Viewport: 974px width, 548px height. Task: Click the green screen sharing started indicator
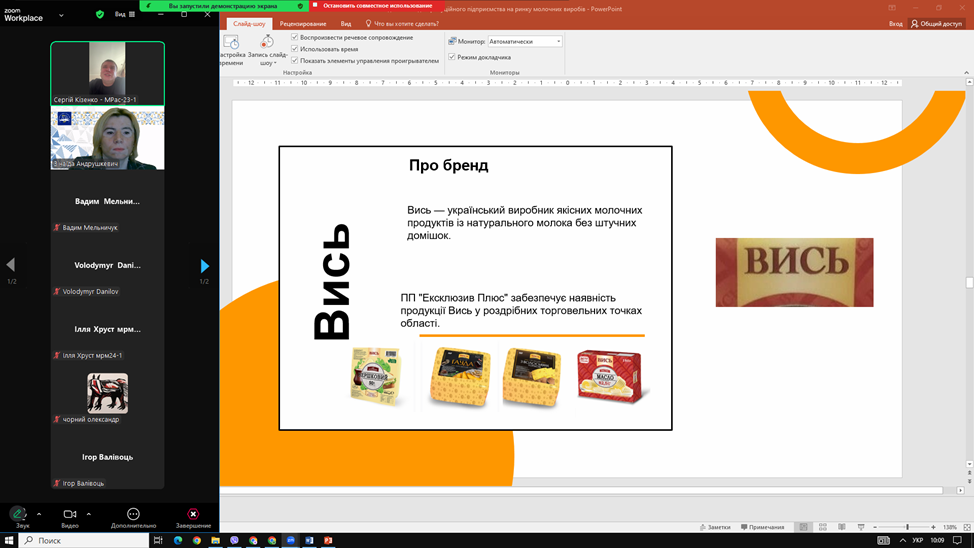(x=224, y=6)
